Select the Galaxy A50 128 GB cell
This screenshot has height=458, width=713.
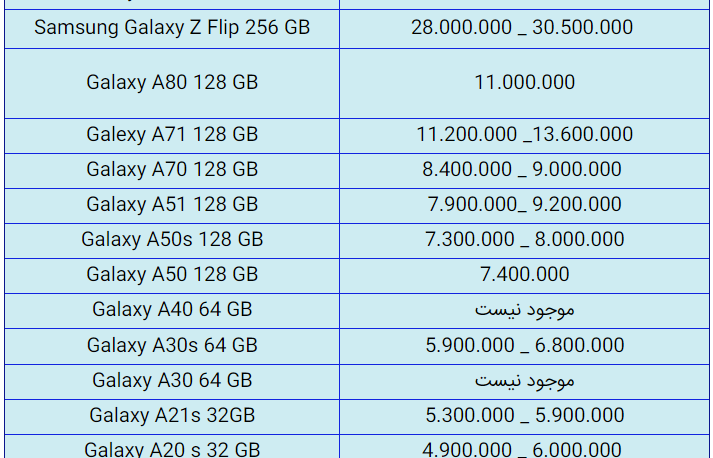(x=172, y=274)
